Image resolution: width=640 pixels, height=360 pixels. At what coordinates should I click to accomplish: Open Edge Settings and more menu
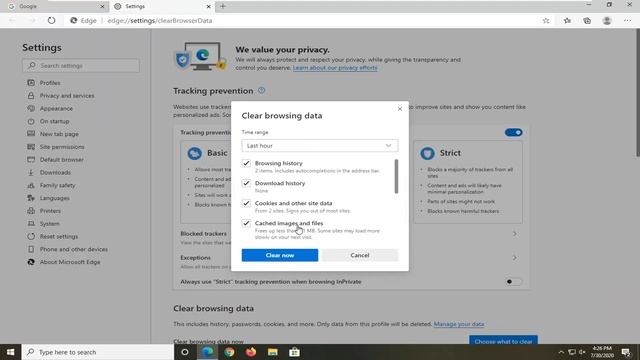pyautogui.click(x=627, y=20)
